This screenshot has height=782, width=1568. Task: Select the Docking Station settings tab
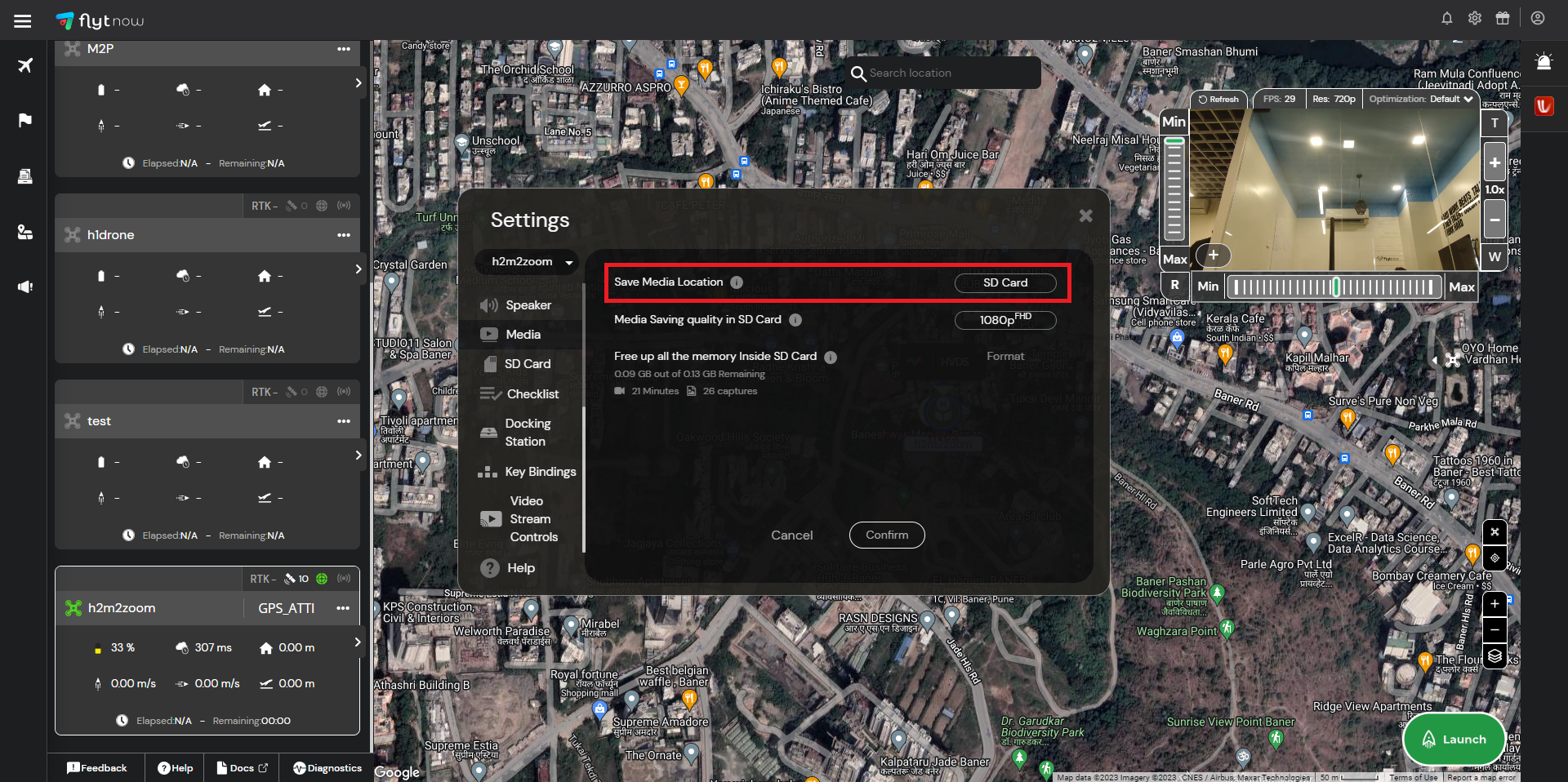pos(528,433)
